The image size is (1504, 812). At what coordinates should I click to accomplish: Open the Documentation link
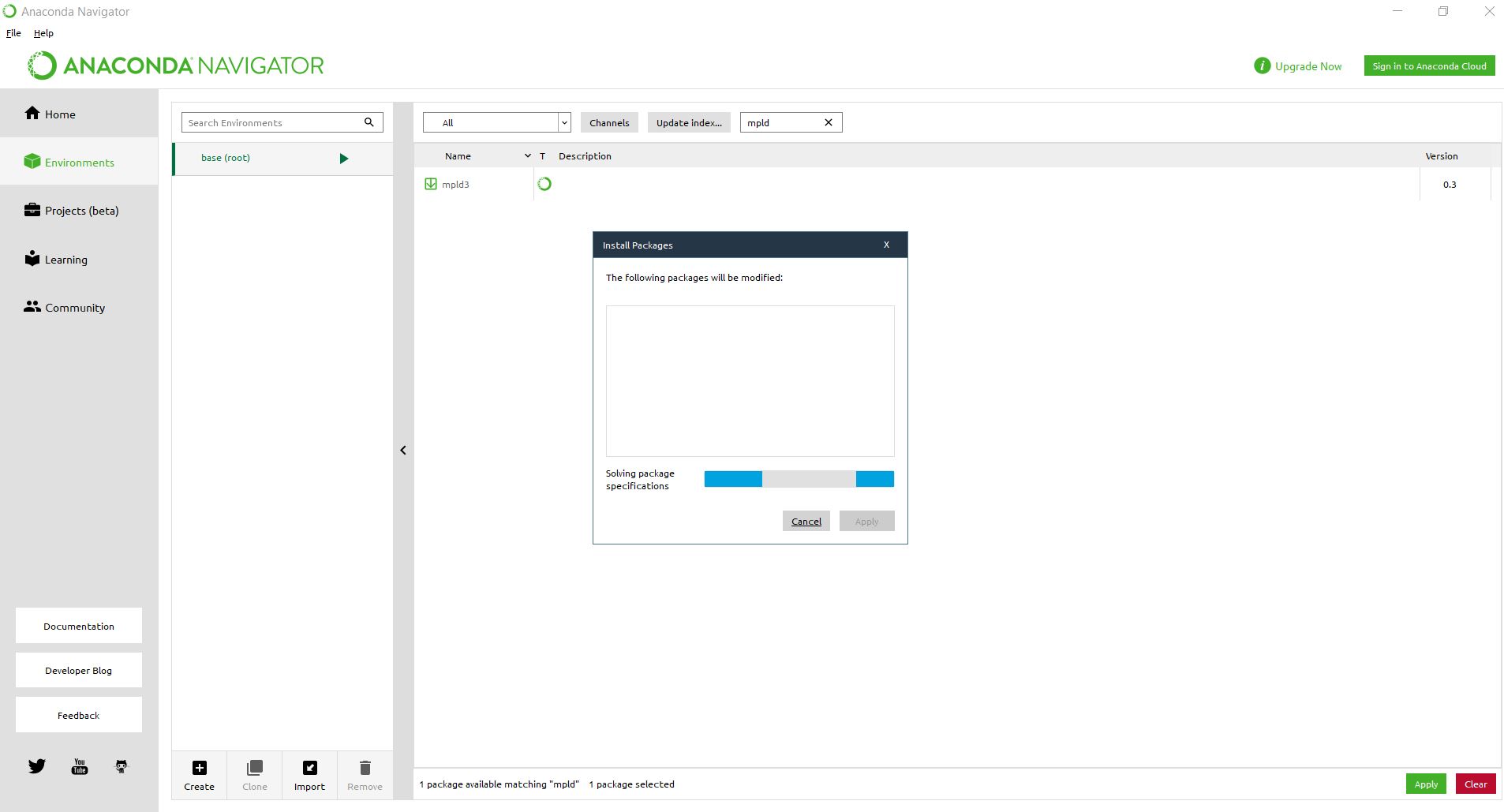pyautogui.click(x=79, y=626)
